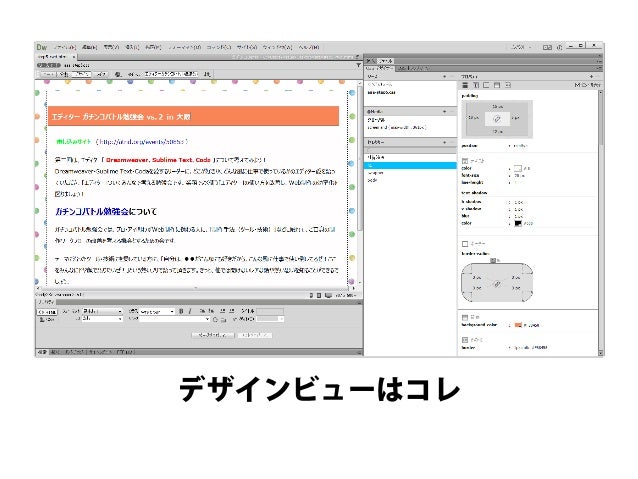Open the workspace switcher dropdown
This screenshot has width=638, height=479.
521,47
